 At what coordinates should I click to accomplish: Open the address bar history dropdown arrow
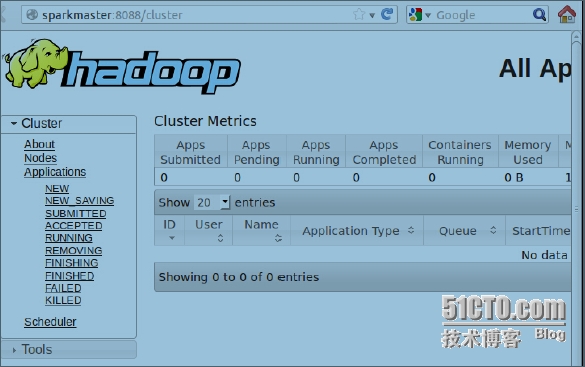(372, 15)
